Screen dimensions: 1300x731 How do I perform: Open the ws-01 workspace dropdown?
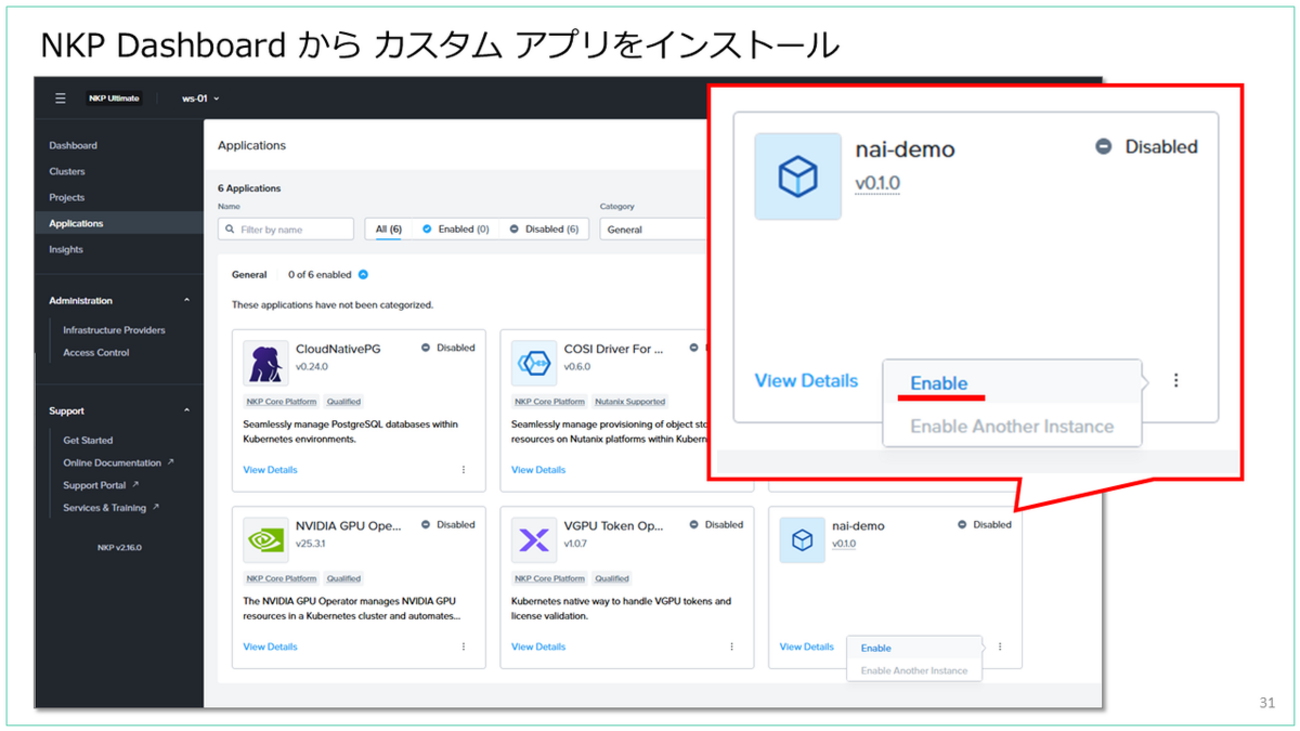tap(200, 98)
